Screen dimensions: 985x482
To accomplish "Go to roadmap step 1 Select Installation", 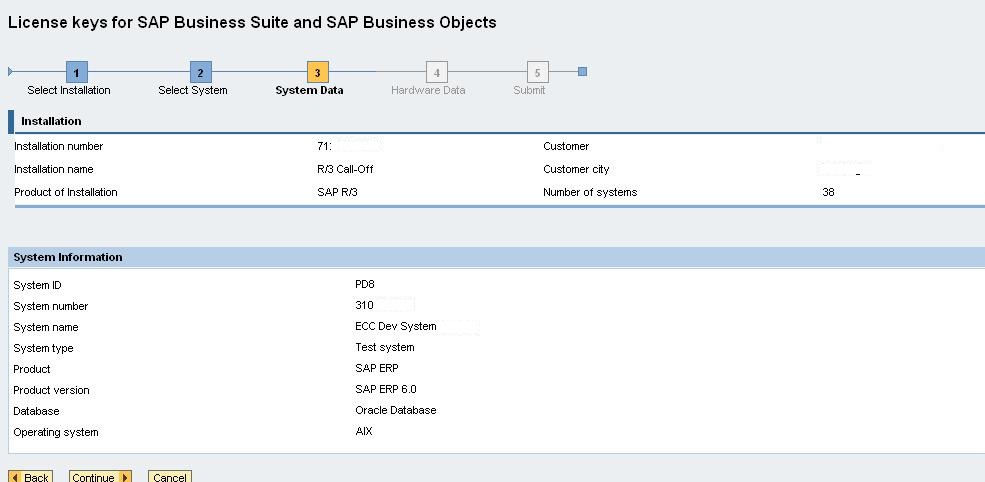I will click(x=77, y=72).
